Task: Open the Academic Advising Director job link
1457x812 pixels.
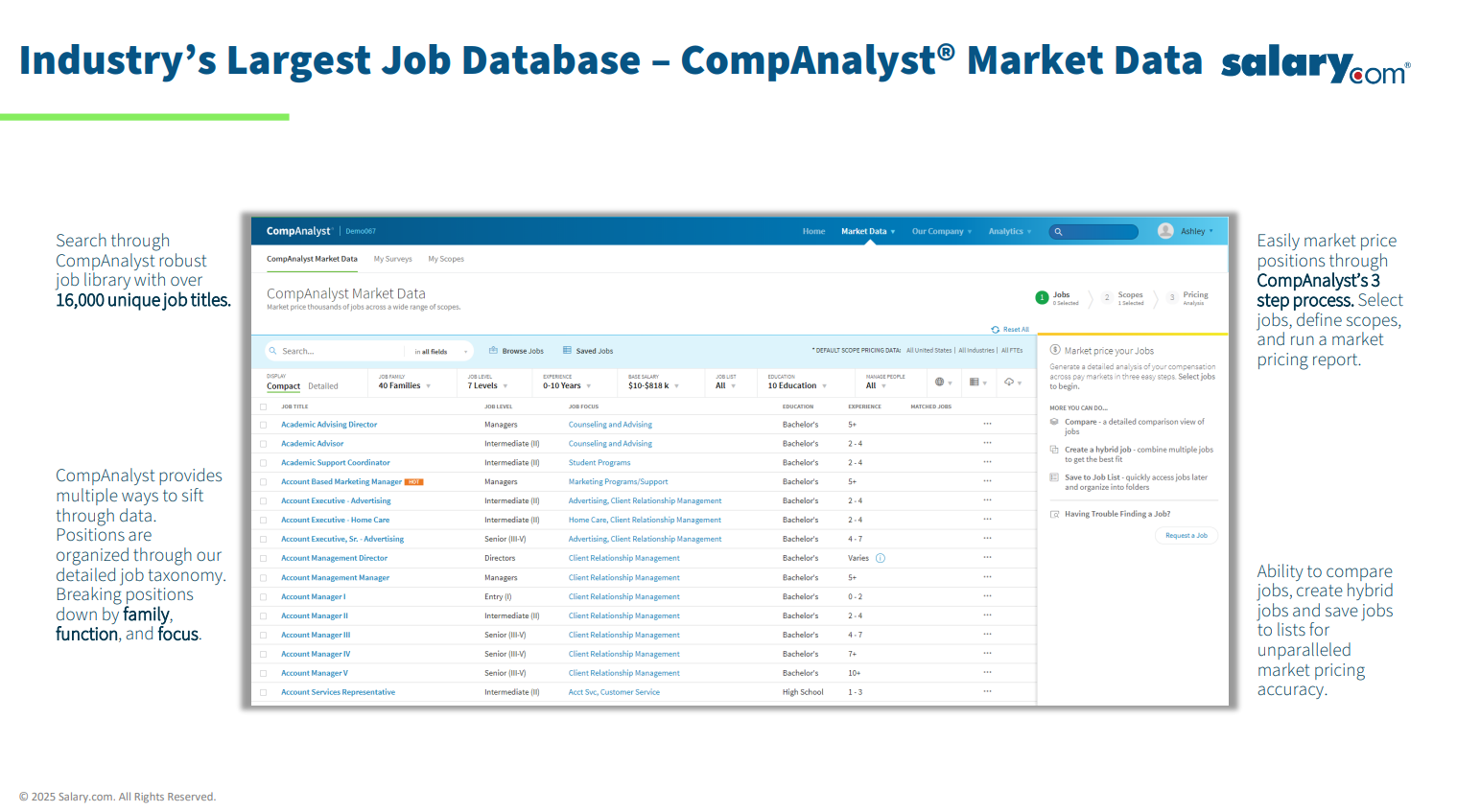Action: pyautogui.click(x=329, y=425)
